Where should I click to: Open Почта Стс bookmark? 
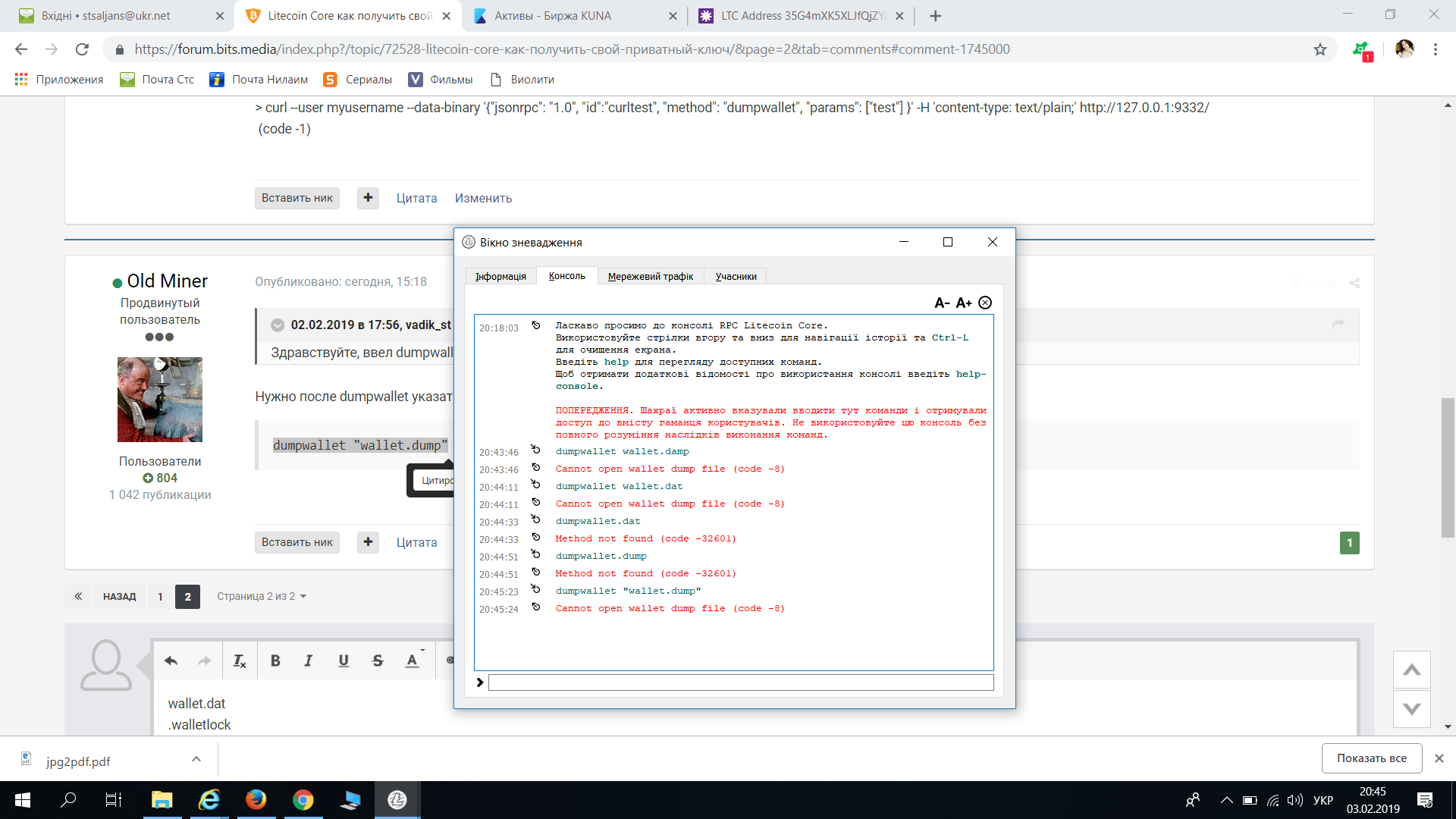[x=157, y=80]
